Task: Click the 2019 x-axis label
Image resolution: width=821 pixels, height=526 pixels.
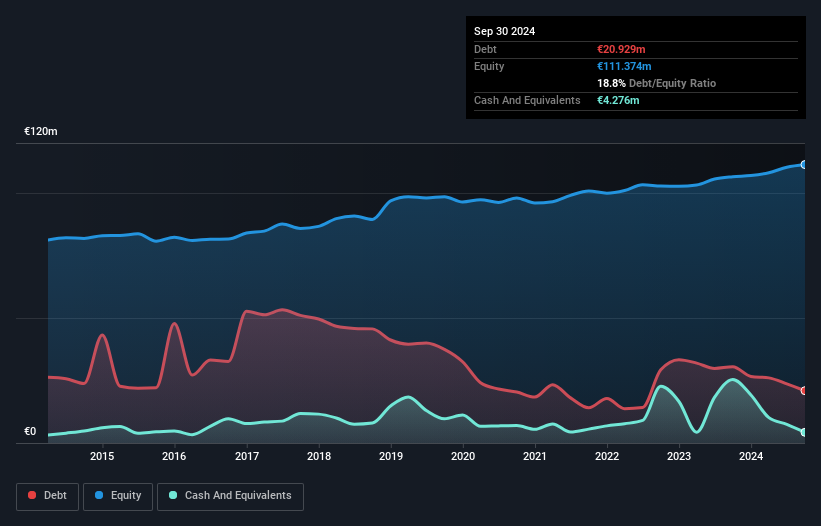Action: coord(391,456)
